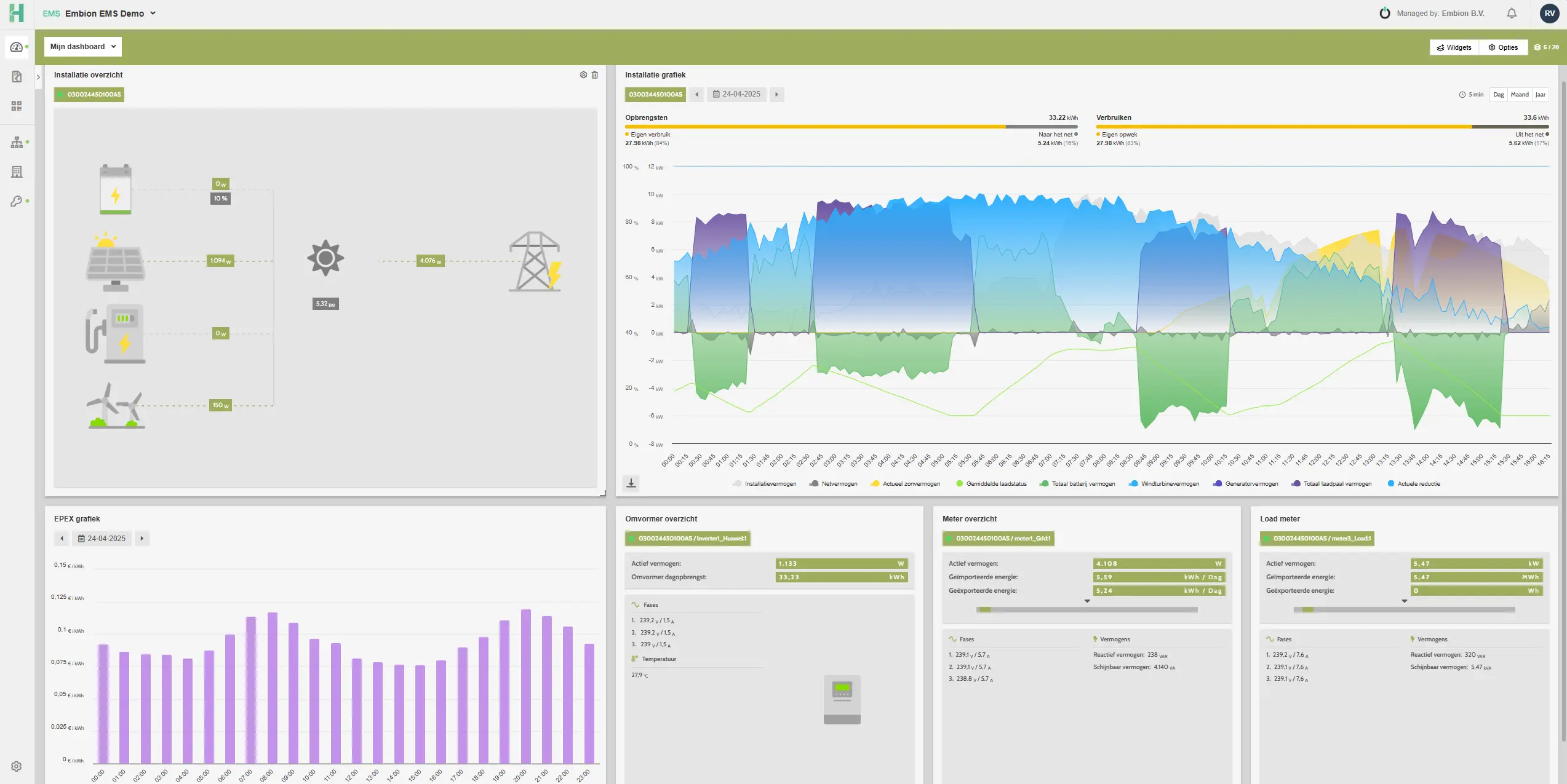
Task: Click the Load meter horizontal gauge bar
Action: 1405,610
